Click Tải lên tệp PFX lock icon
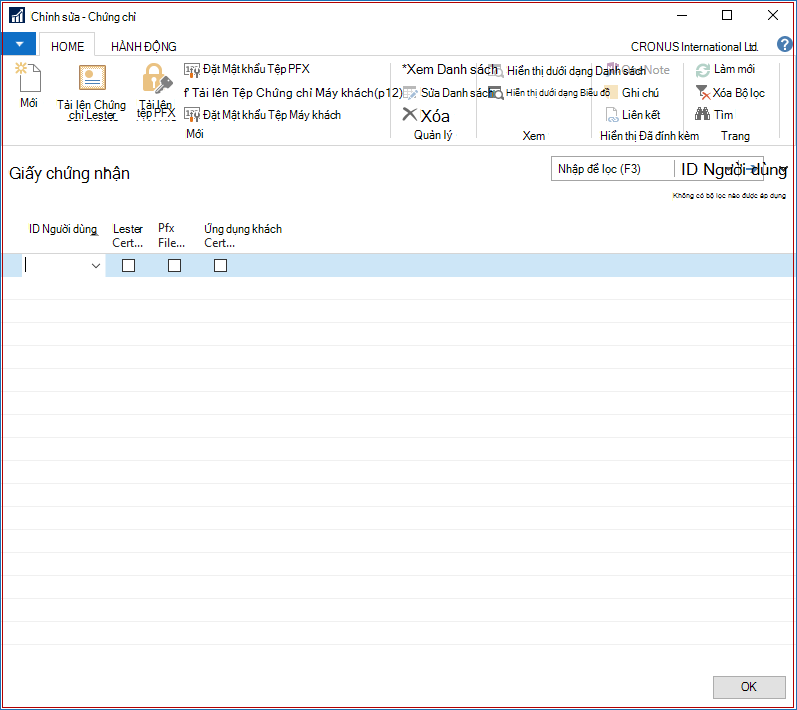The image size is (797, 710). tap(157, 77)
